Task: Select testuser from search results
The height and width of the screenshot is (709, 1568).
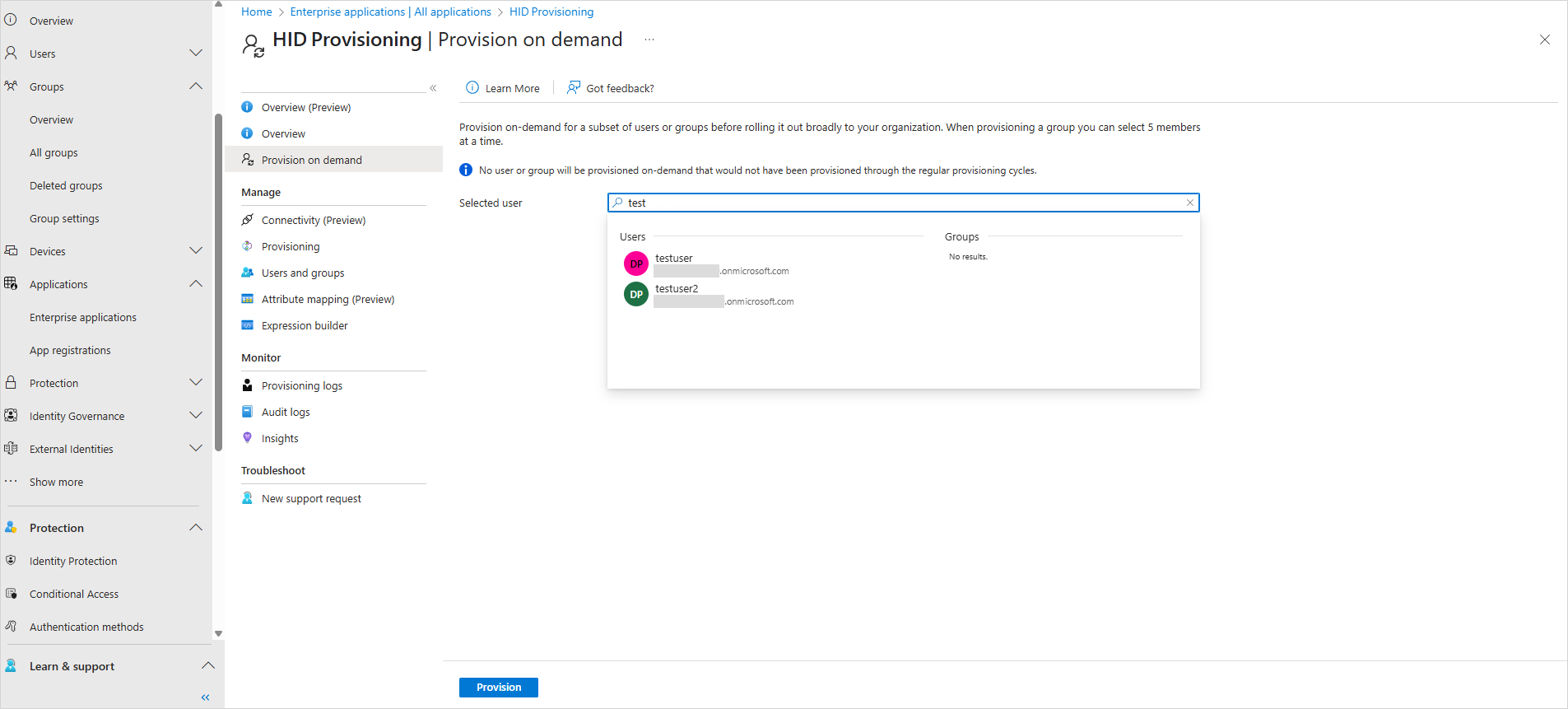Action: point(706,264)
